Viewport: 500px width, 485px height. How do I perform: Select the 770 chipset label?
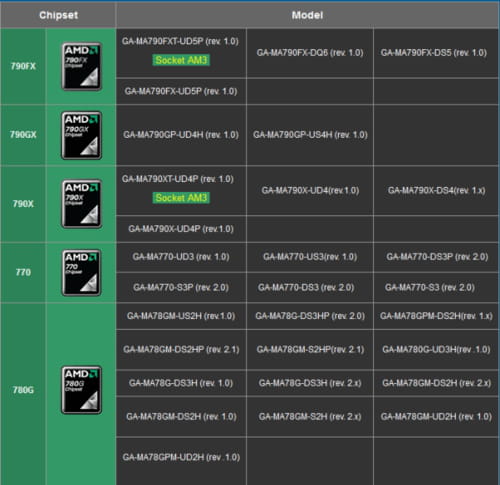pyautogui.click(x=23, y=272)
